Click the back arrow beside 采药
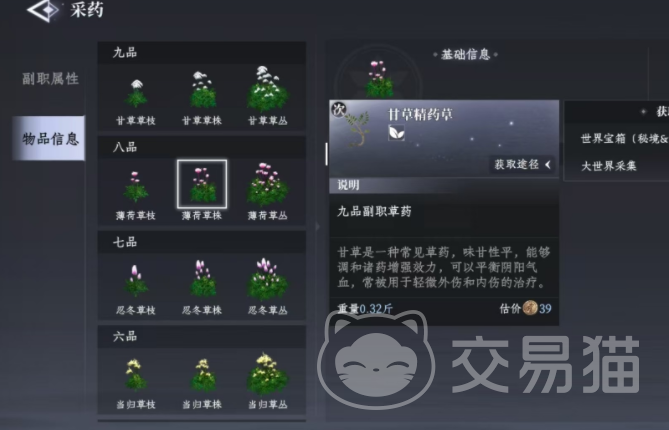Screen dimensions: 669x430 coord(44,10)
